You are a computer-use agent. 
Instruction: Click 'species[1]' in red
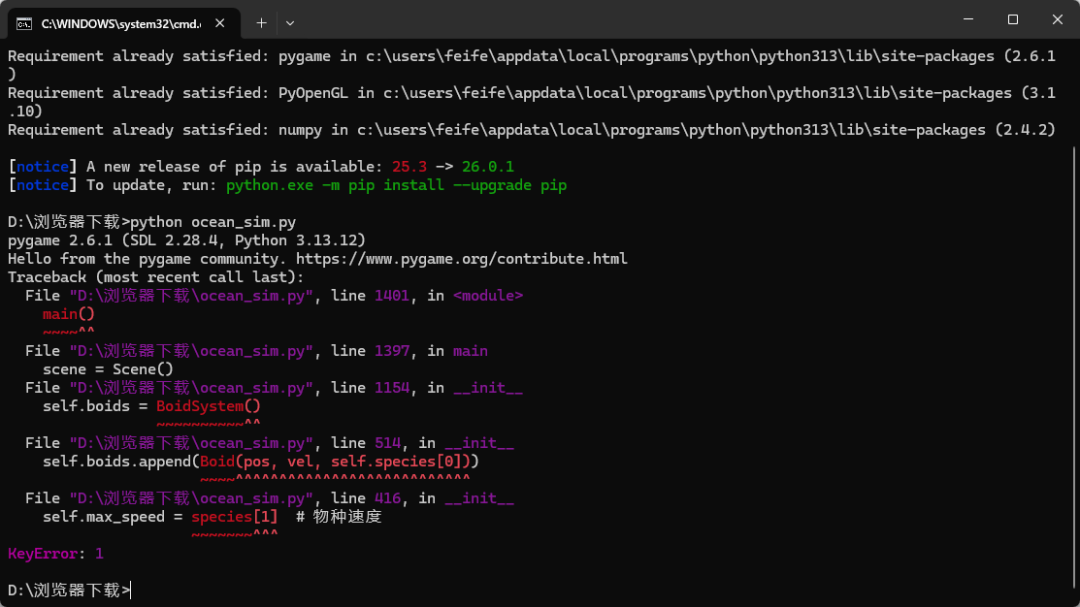pos(234,517)
